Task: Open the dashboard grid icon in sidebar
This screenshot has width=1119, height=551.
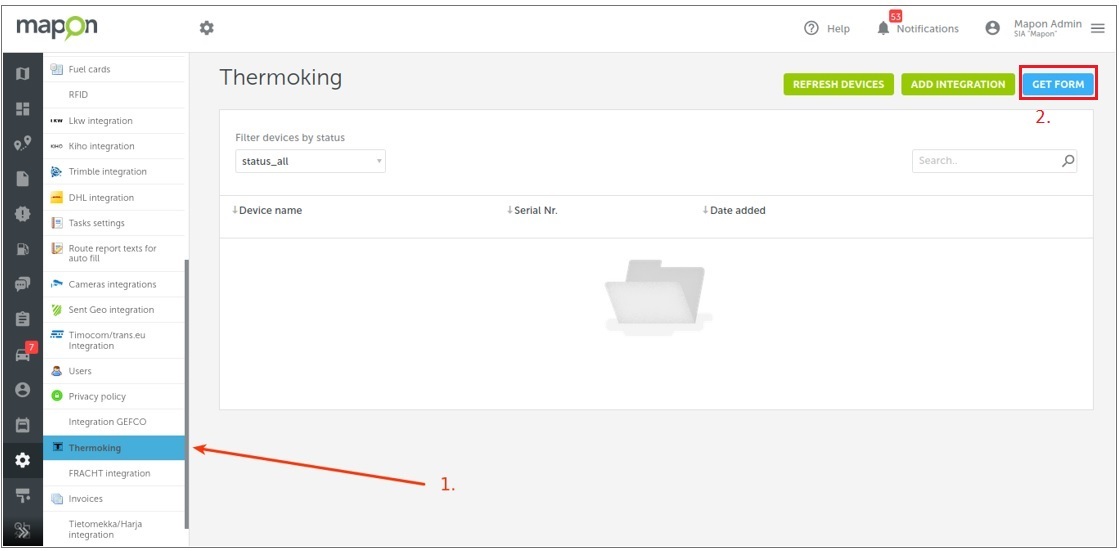Action: coord(22,109)
